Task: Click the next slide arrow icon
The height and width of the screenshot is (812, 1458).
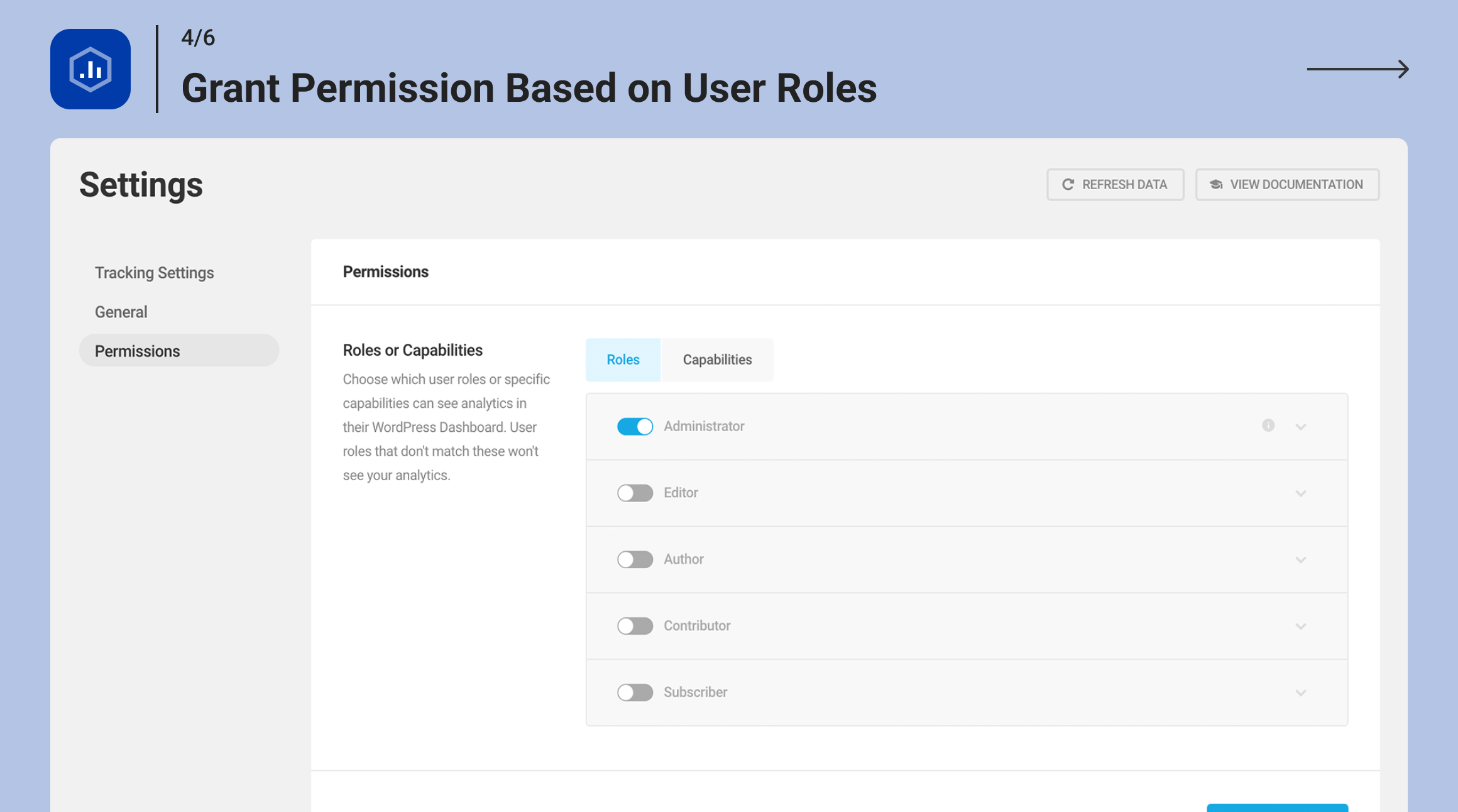Action: pyautogui.click(x=1358, y=69)
